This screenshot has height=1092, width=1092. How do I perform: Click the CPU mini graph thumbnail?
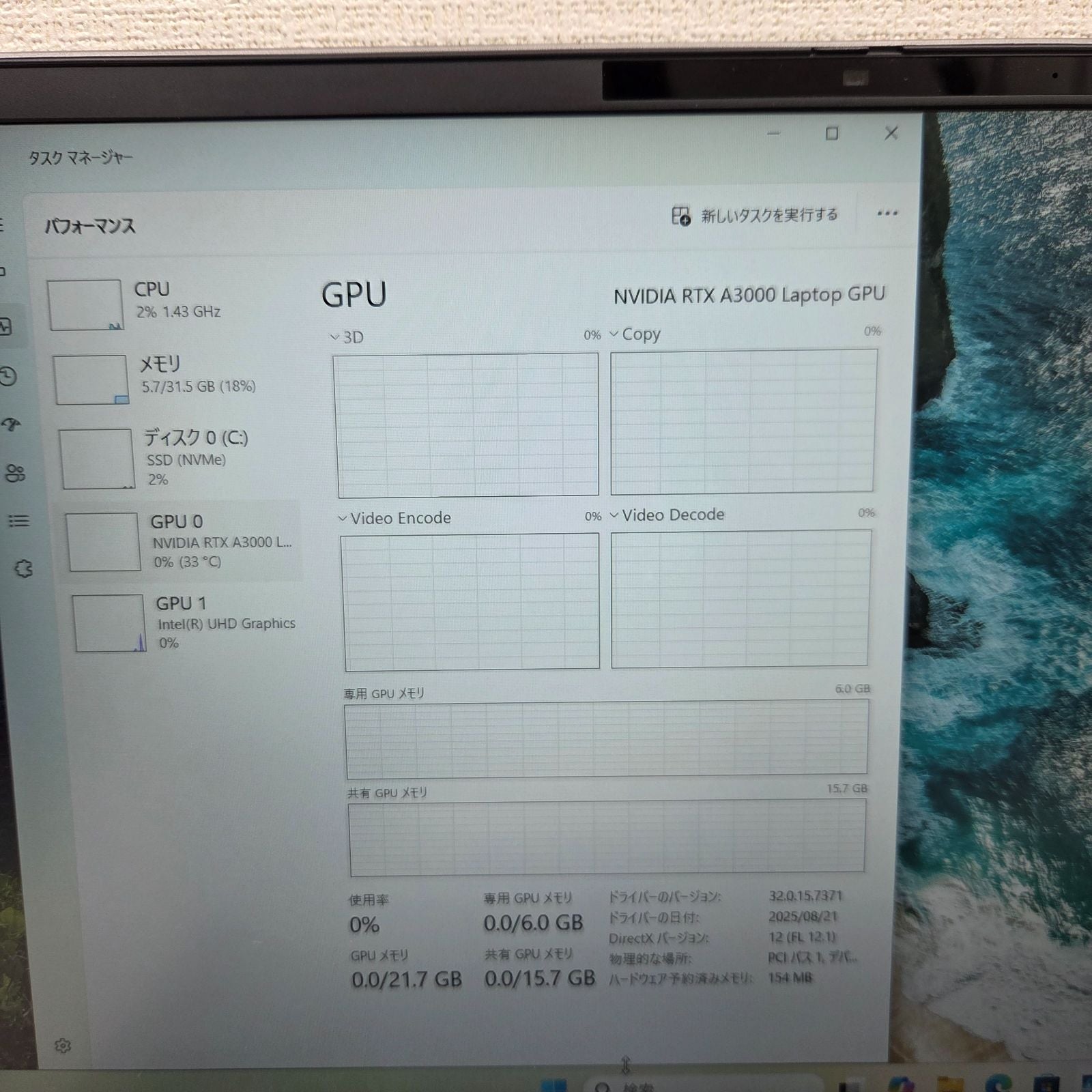(85, 305)
